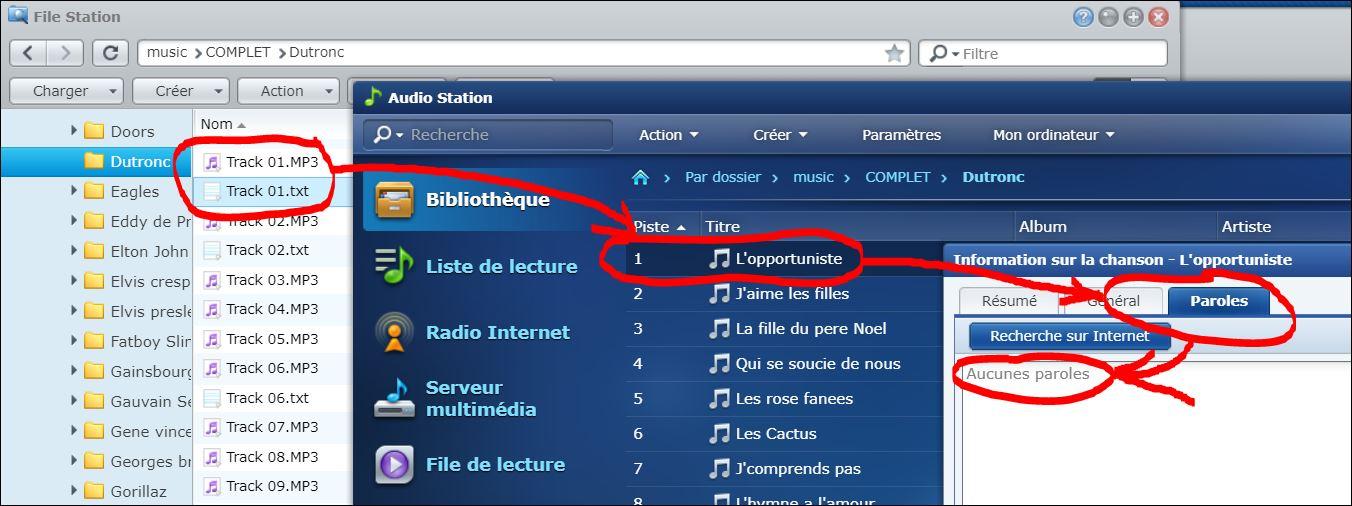Add Dutronc folder to favorites star
Screen dimensions: 1352x506
tap(895, 53)
